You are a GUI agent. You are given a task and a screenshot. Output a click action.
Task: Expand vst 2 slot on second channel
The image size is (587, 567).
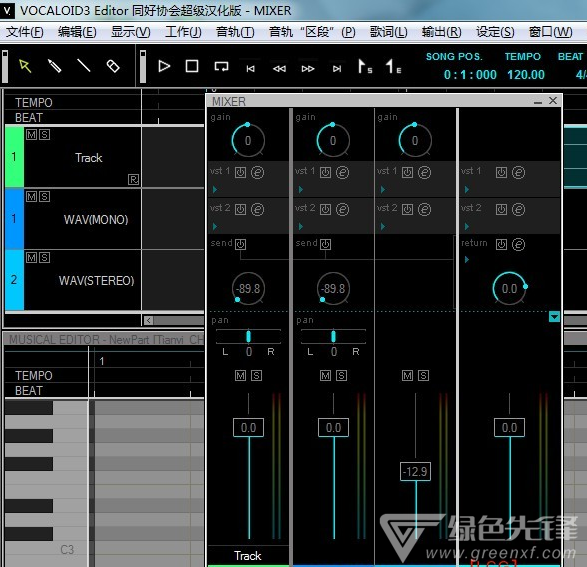(x=301, y=226)
